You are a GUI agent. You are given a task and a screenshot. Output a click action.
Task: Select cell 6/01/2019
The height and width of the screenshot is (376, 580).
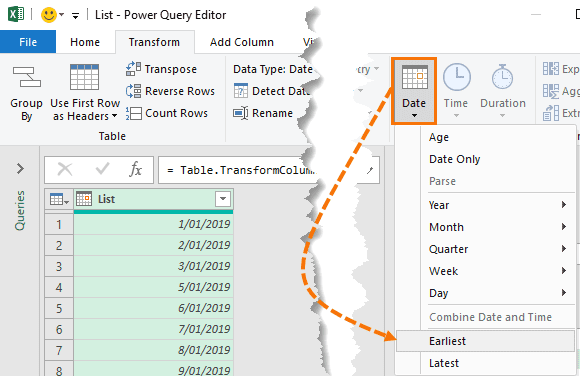154,308
